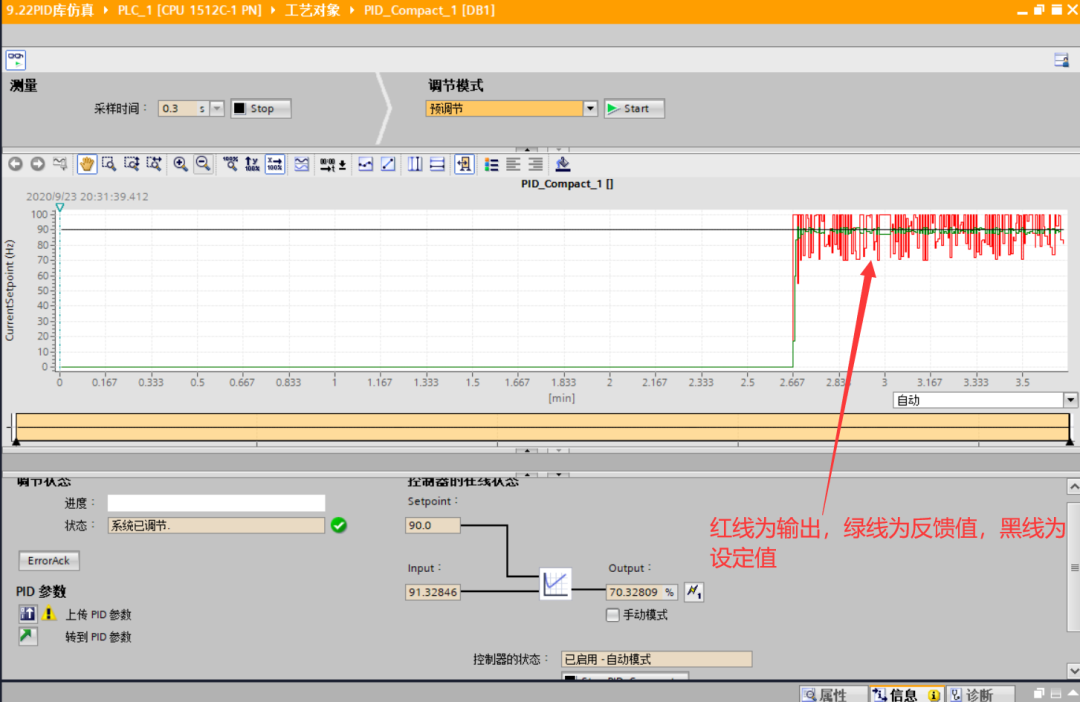
Task: Click the Start tuning button
Action: [634, 108]
